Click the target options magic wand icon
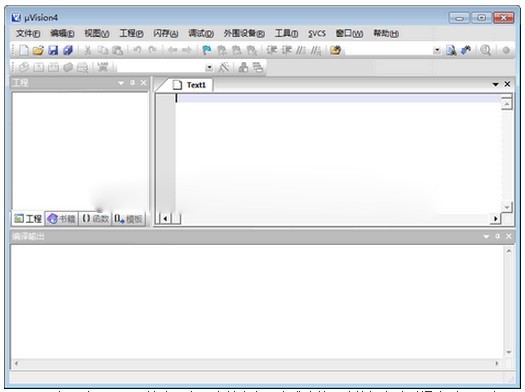This screenshot has width=525, height=392. tap(224, 67)
